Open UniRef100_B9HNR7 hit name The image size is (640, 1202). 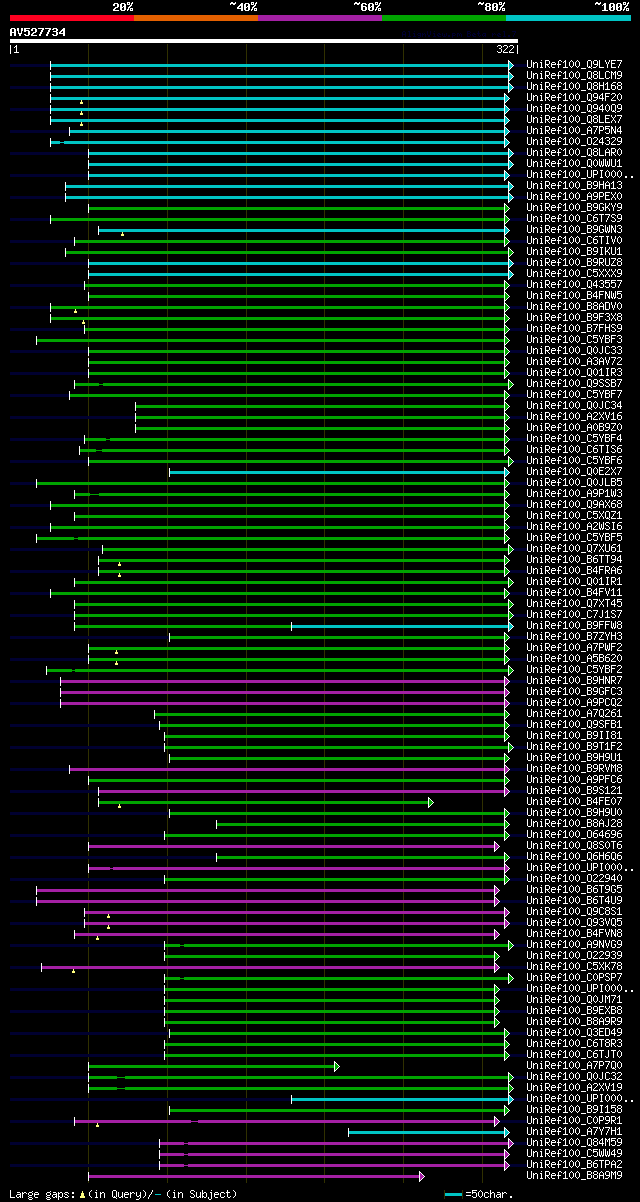pos(574,680)
